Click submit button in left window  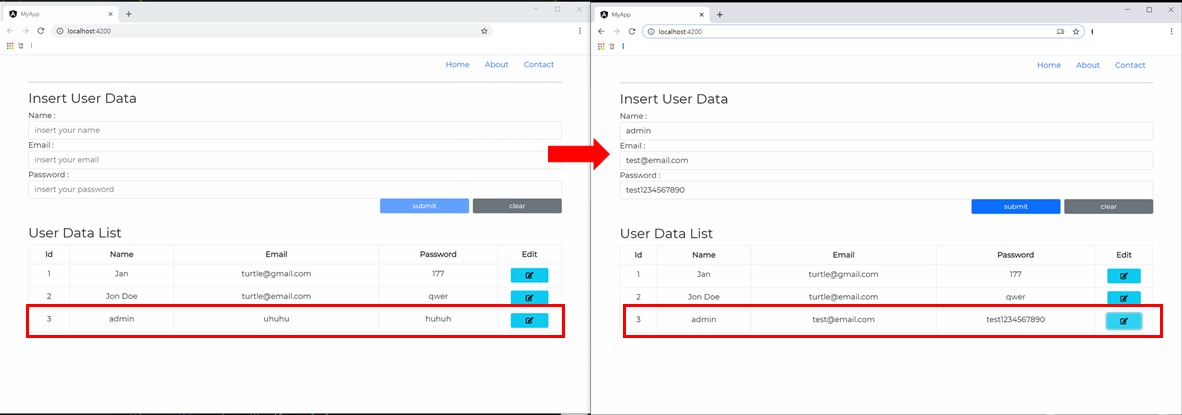tap(424, 206)
